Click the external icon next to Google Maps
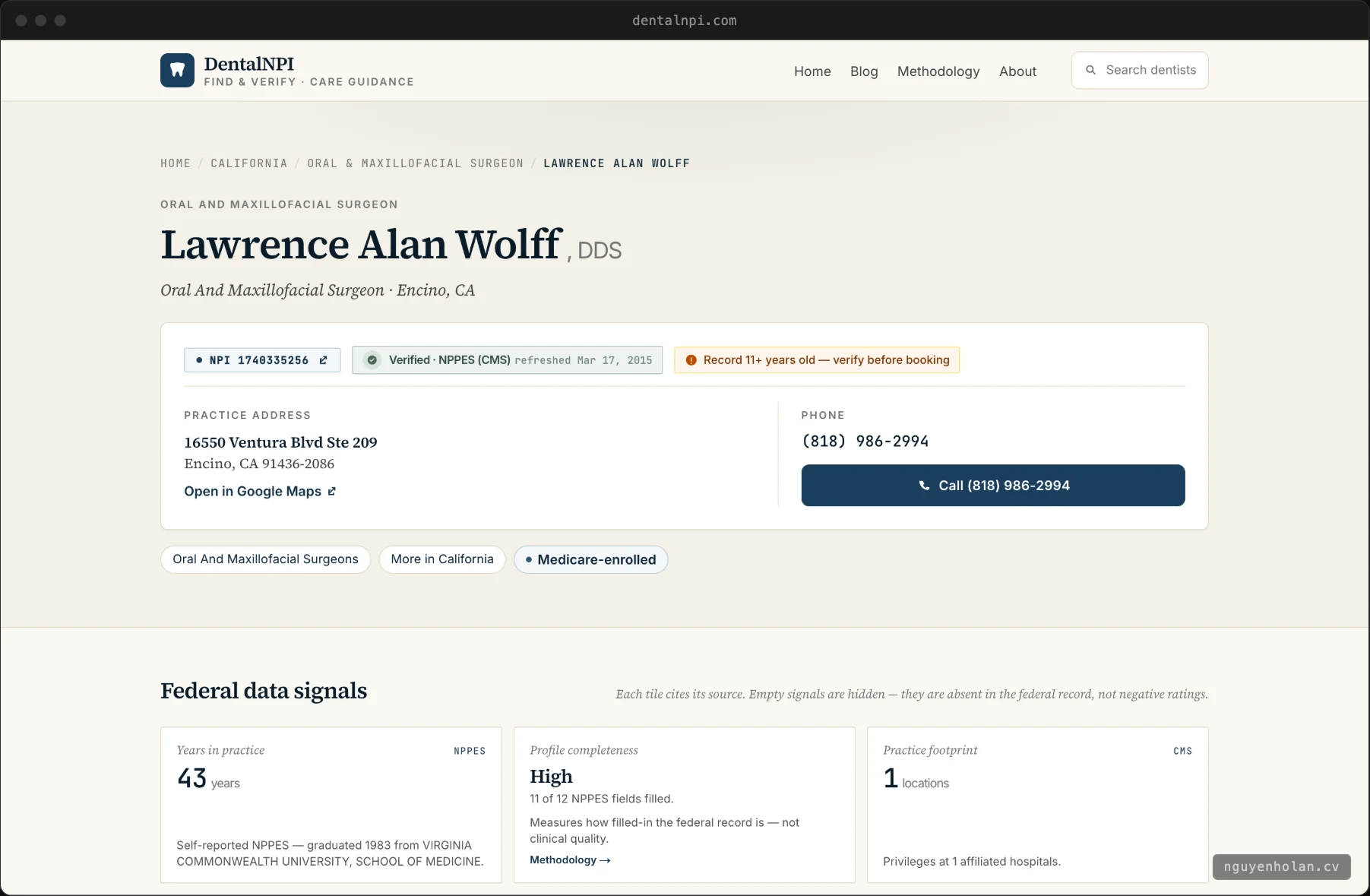This screenshot has width=1370, height=896. (331, 492)
